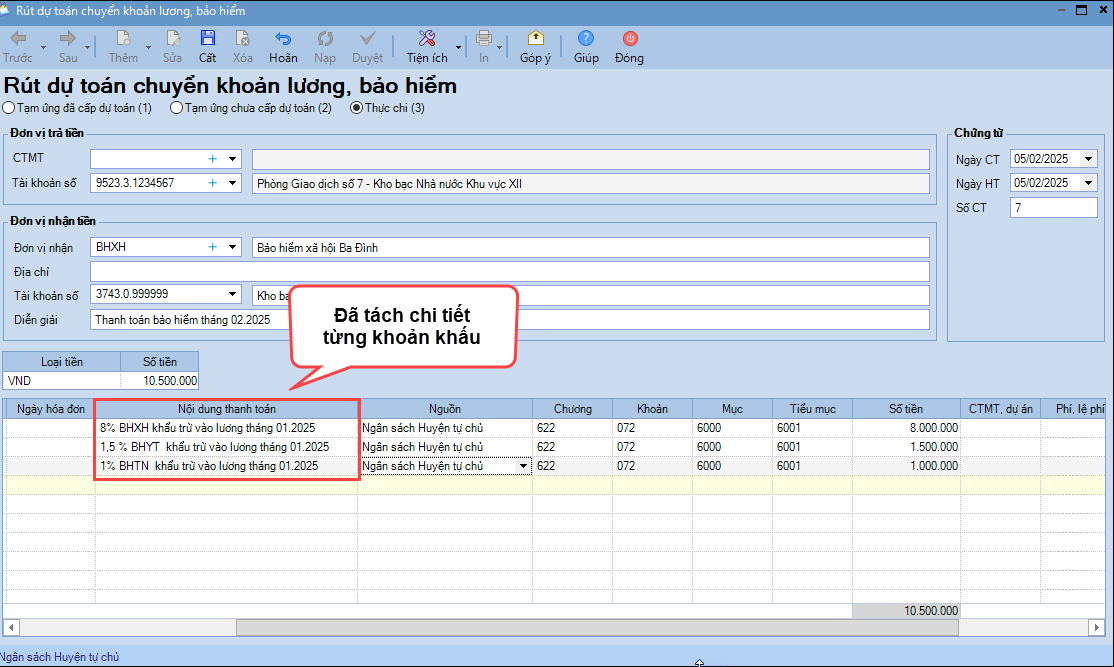Click the Diễn giải field Thanh toán bảo hiểm

(509, 320)
